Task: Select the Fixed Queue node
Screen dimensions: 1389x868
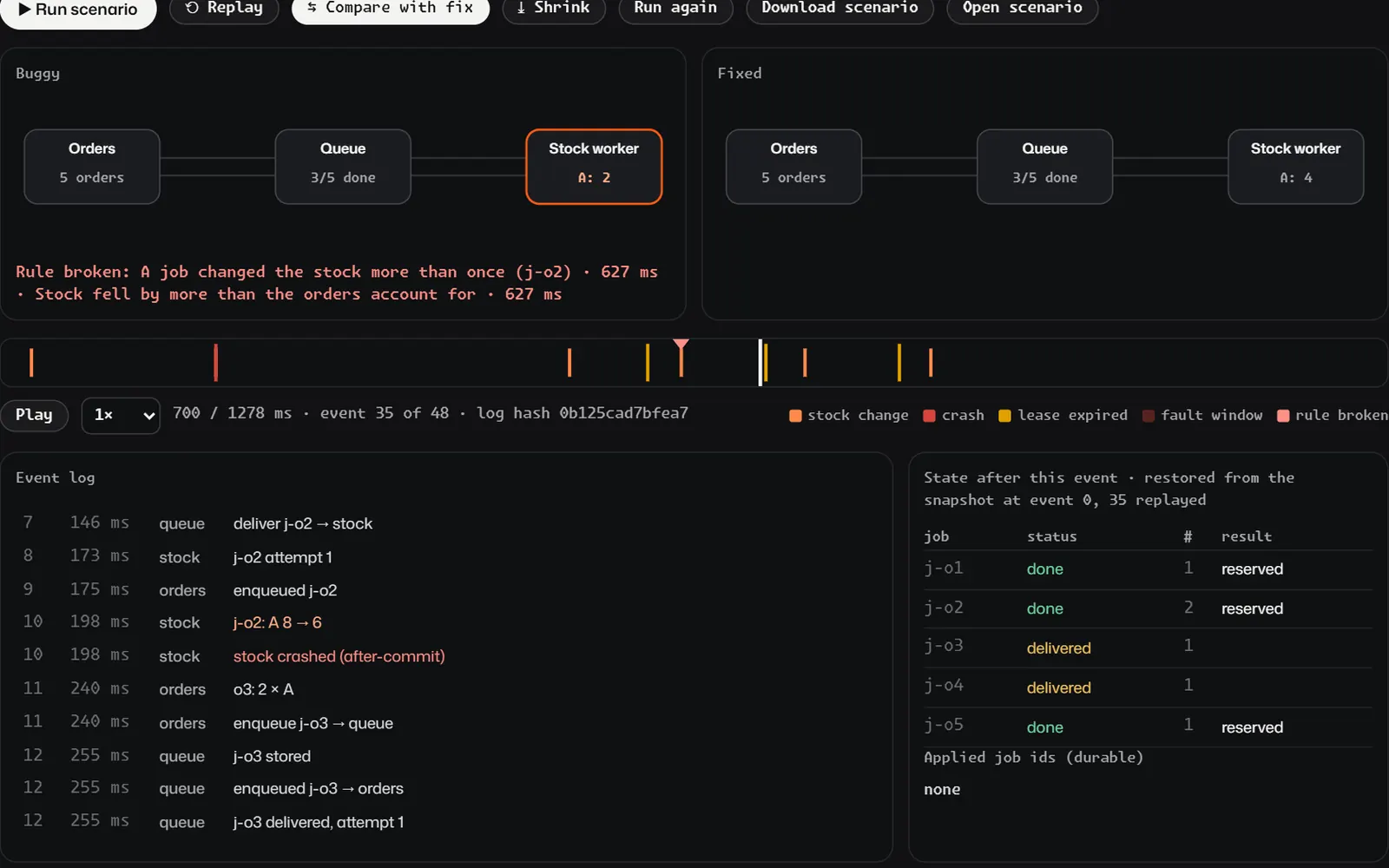Action: (1044, 167)
